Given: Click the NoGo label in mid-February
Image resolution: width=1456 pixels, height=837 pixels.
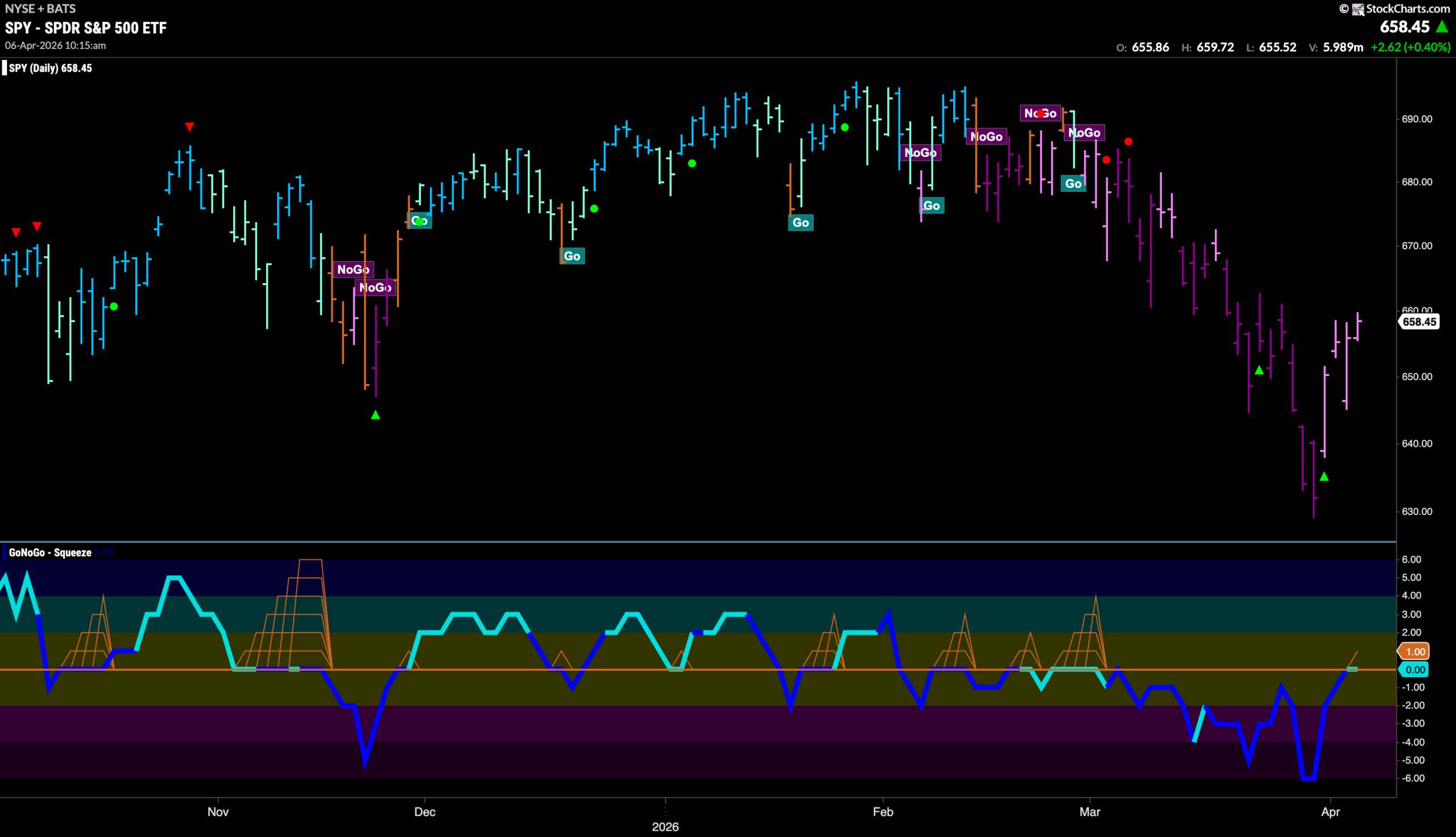Looking at the screenshot, I should point(986,136).
